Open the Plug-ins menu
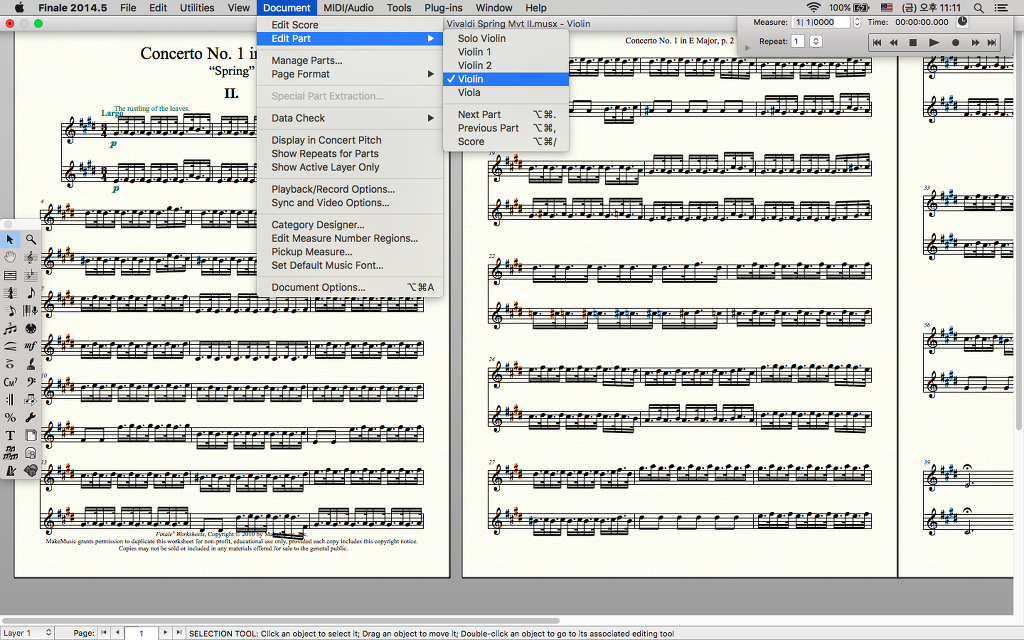The image size is (1024, 640). click(x=443, y=7)
